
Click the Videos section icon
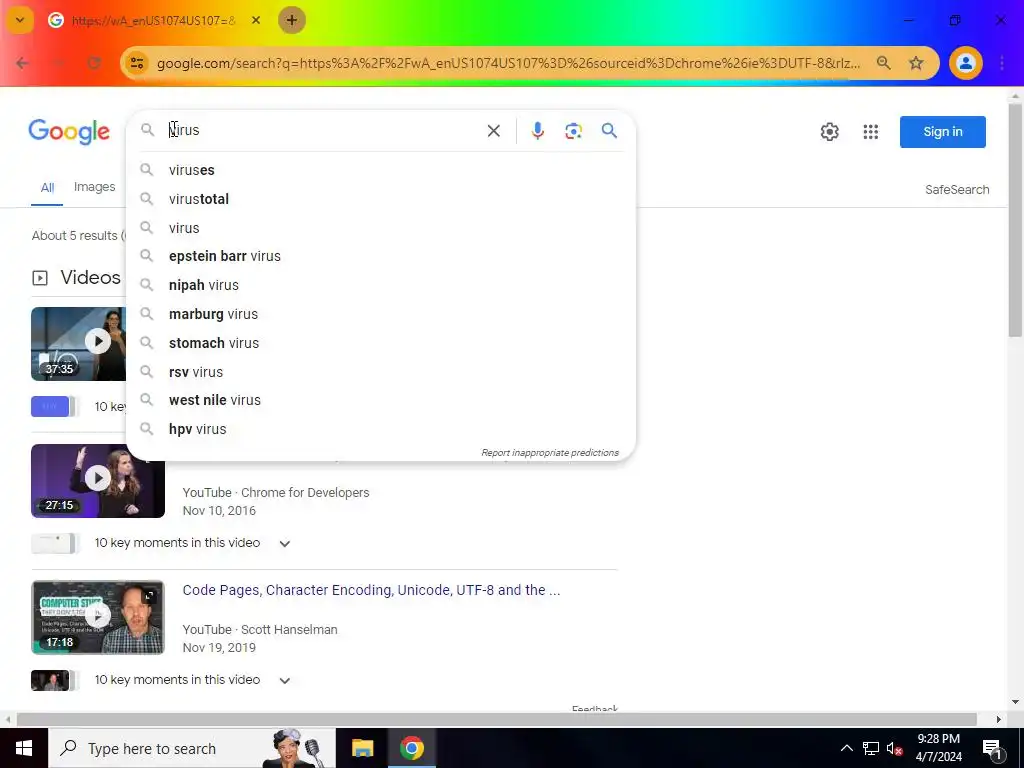pos(40,278)
